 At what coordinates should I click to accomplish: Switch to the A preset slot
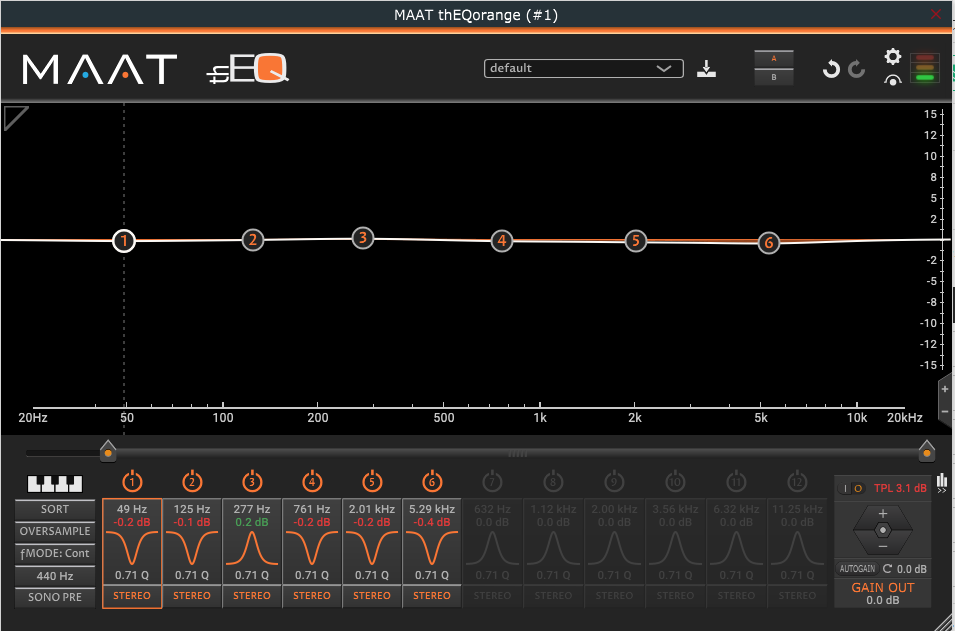[774, 59]
